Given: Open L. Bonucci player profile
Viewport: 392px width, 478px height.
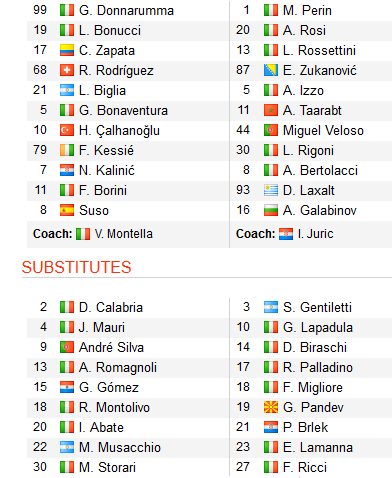Looking at the screenshot, I should tap(110, 31).
